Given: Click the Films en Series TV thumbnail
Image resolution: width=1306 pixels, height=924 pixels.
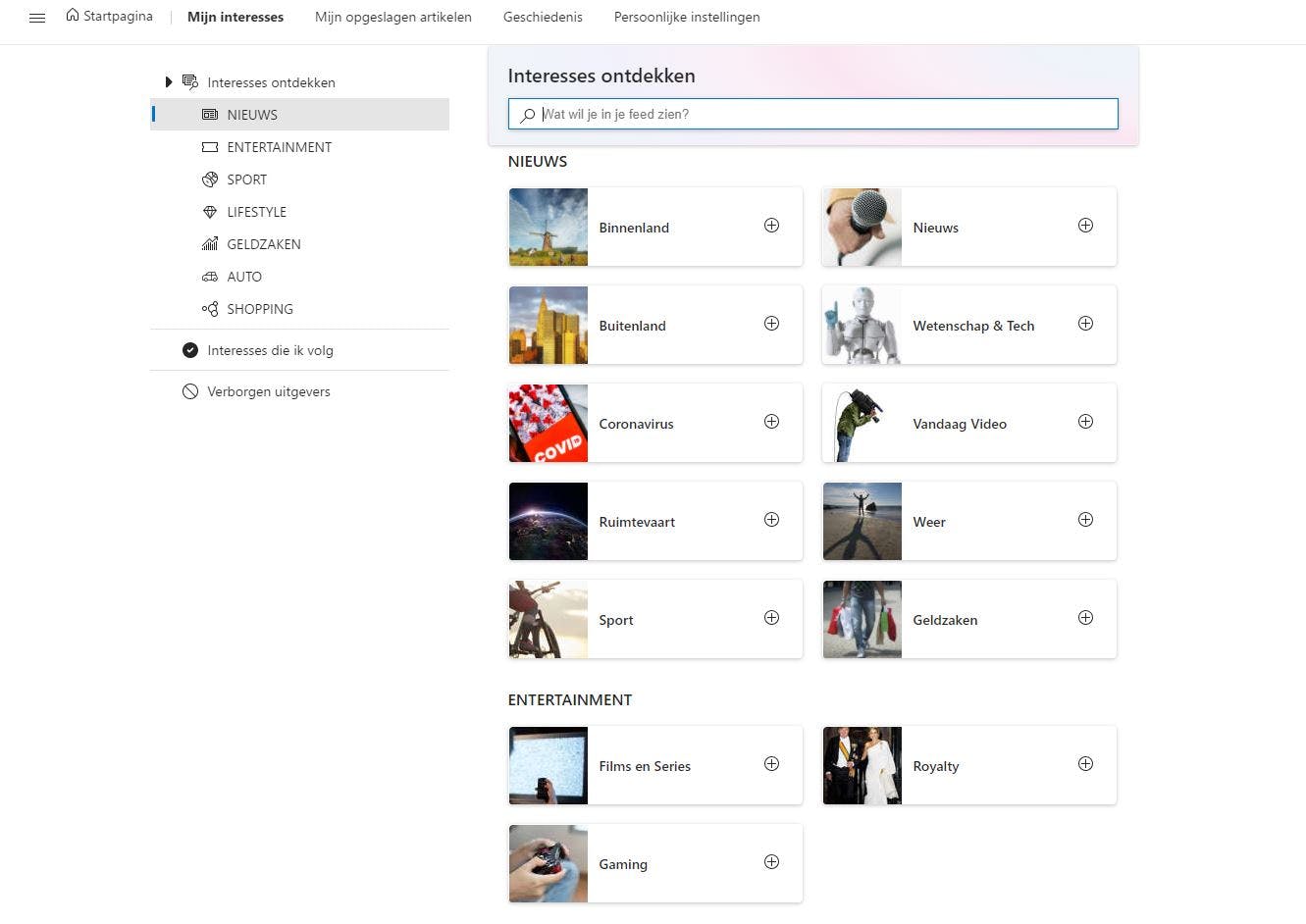Looking at the screenshot, I should pyautogui.click(x=549, y=765).
